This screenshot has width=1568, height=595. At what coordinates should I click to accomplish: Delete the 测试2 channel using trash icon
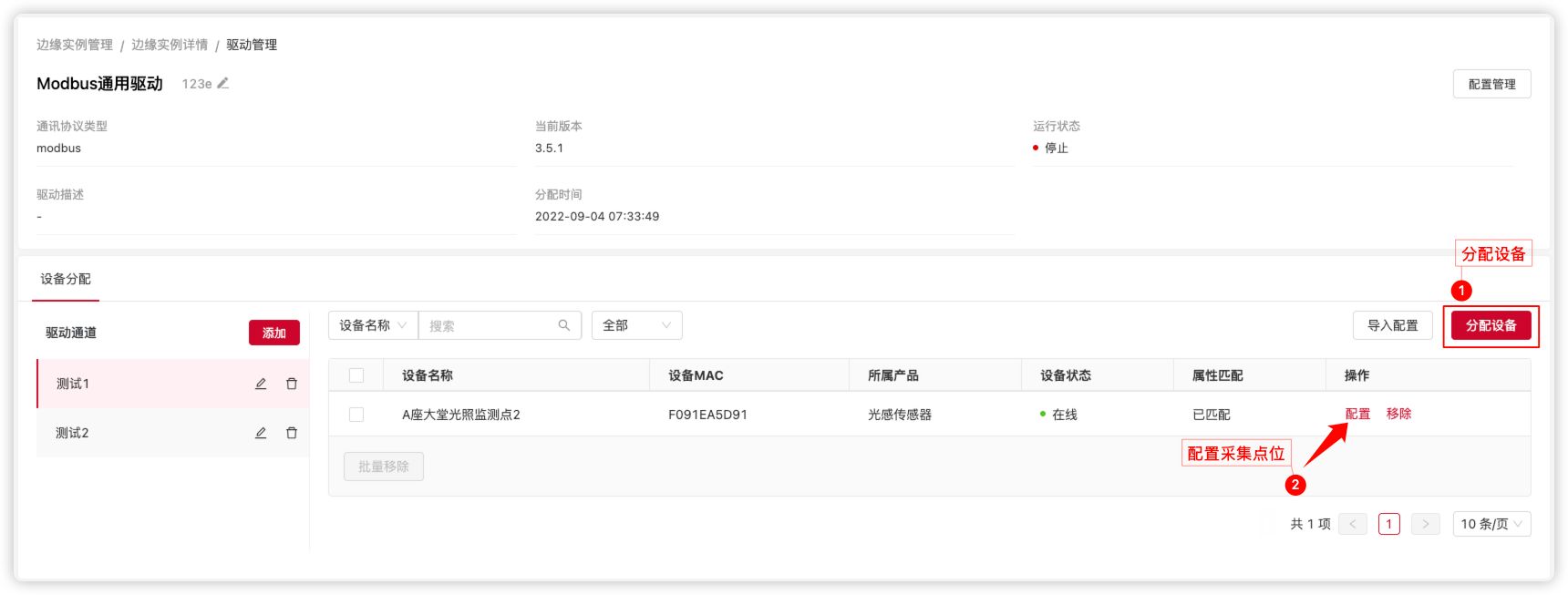point(292,433)
